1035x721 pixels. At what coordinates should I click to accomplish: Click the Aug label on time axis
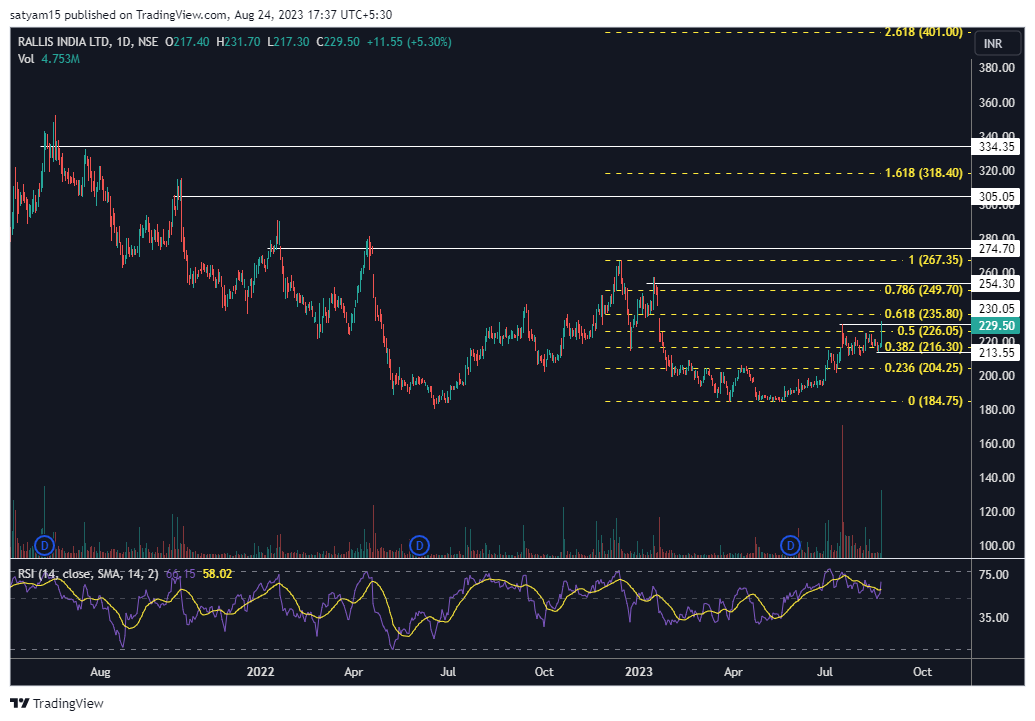[100, 671]
